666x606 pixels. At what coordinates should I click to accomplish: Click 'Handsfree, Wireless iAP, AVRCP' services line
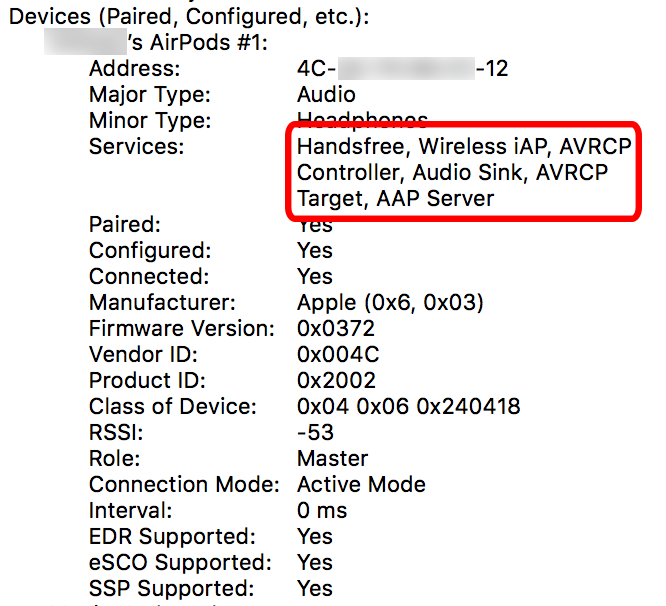point(464,147)
